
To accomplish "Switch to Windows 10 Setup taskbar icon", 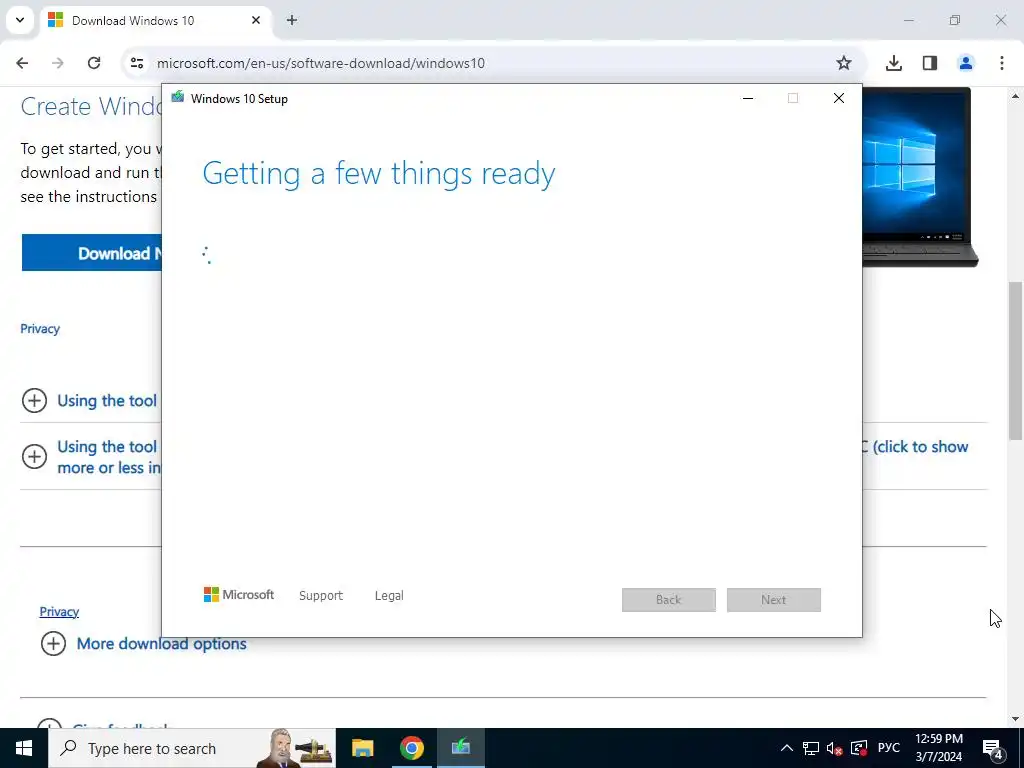I will (x=461, y=748).
